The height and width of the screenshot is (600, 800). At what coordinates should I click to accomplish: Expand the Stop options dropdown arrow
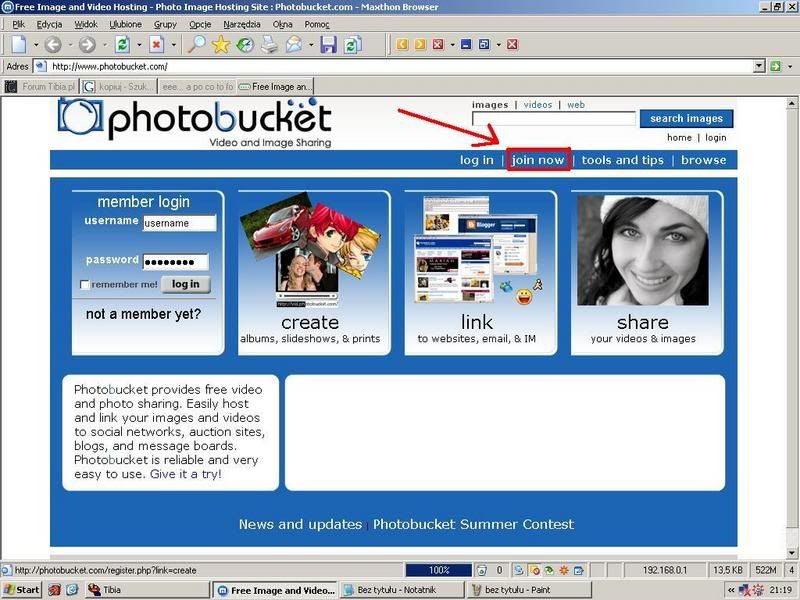173,45
